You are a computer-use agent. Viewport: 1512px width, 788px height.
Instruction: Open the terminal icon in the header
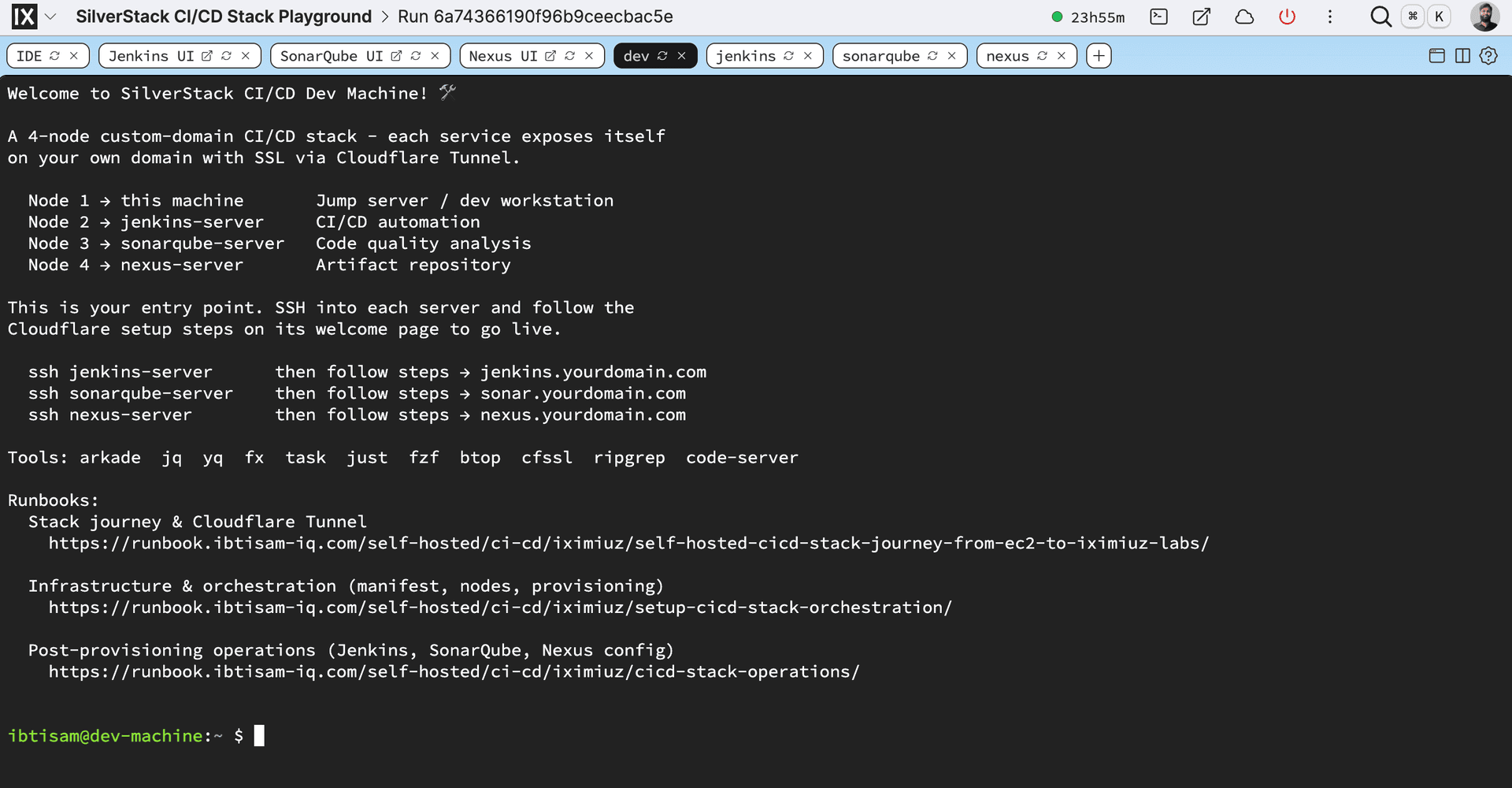click(1158, 17)
